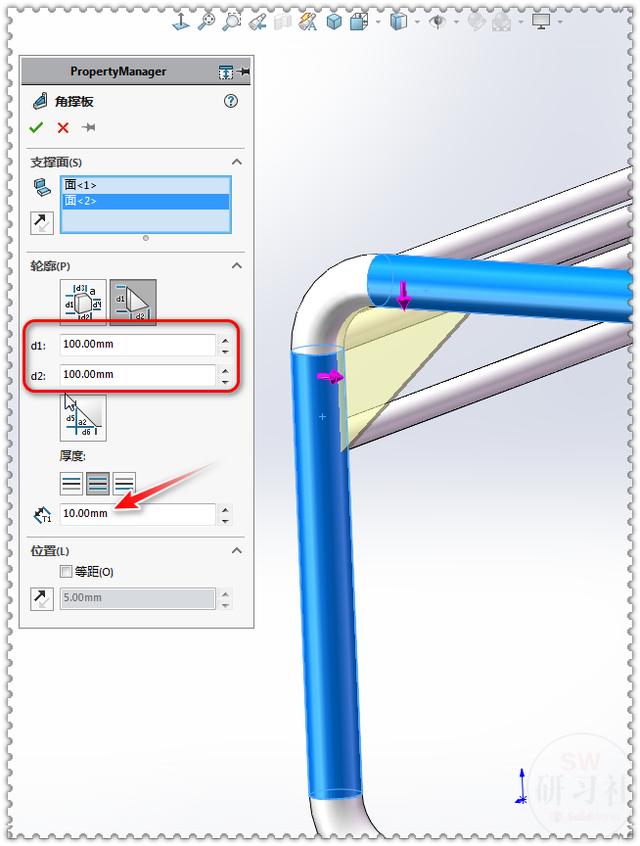Set thickness to both sides option
Image resolution: width=640 pixels, height=846 pixels.
click(x=98, y=483)
